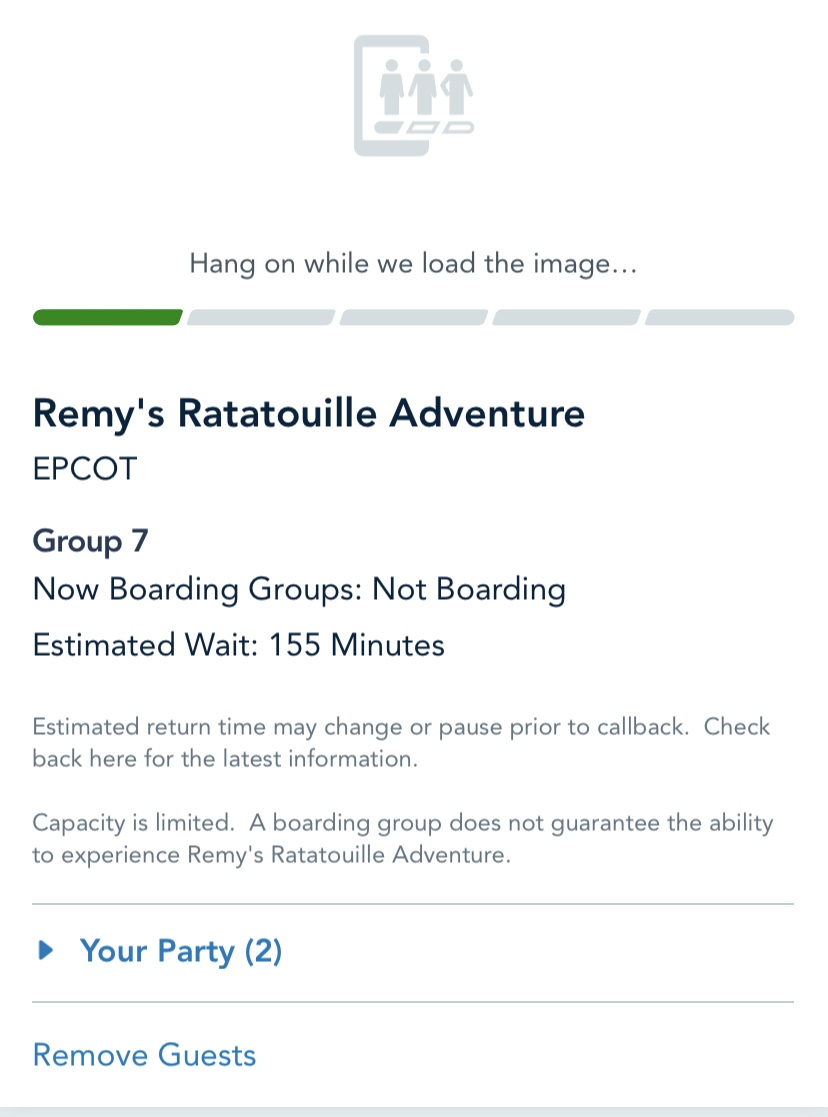Viewport: 828px width, 1117px height.
Task: Click the green first loading progress segment
Action: 108,317
